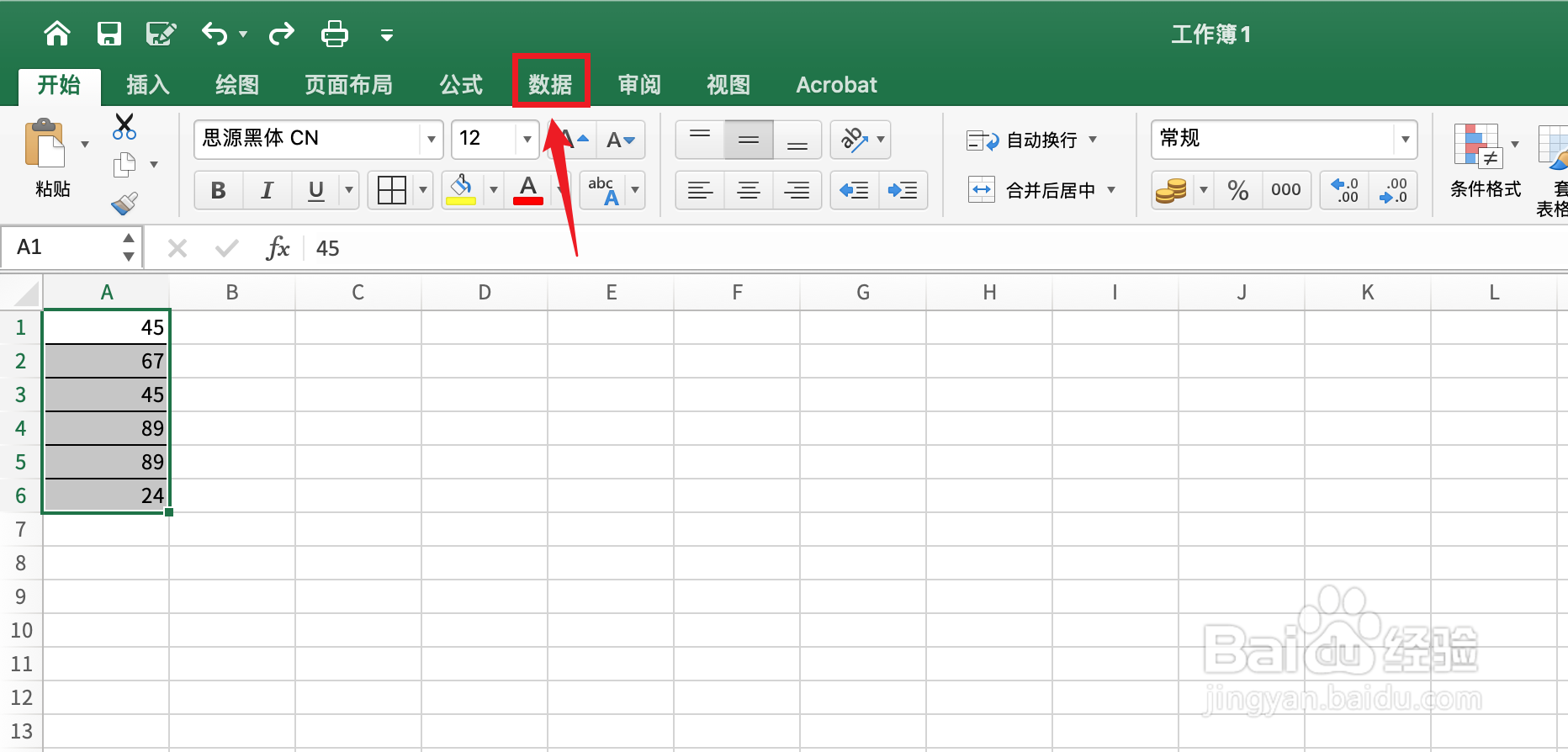Align text to bottom
Screen dimensions: 1568x752
797,140
